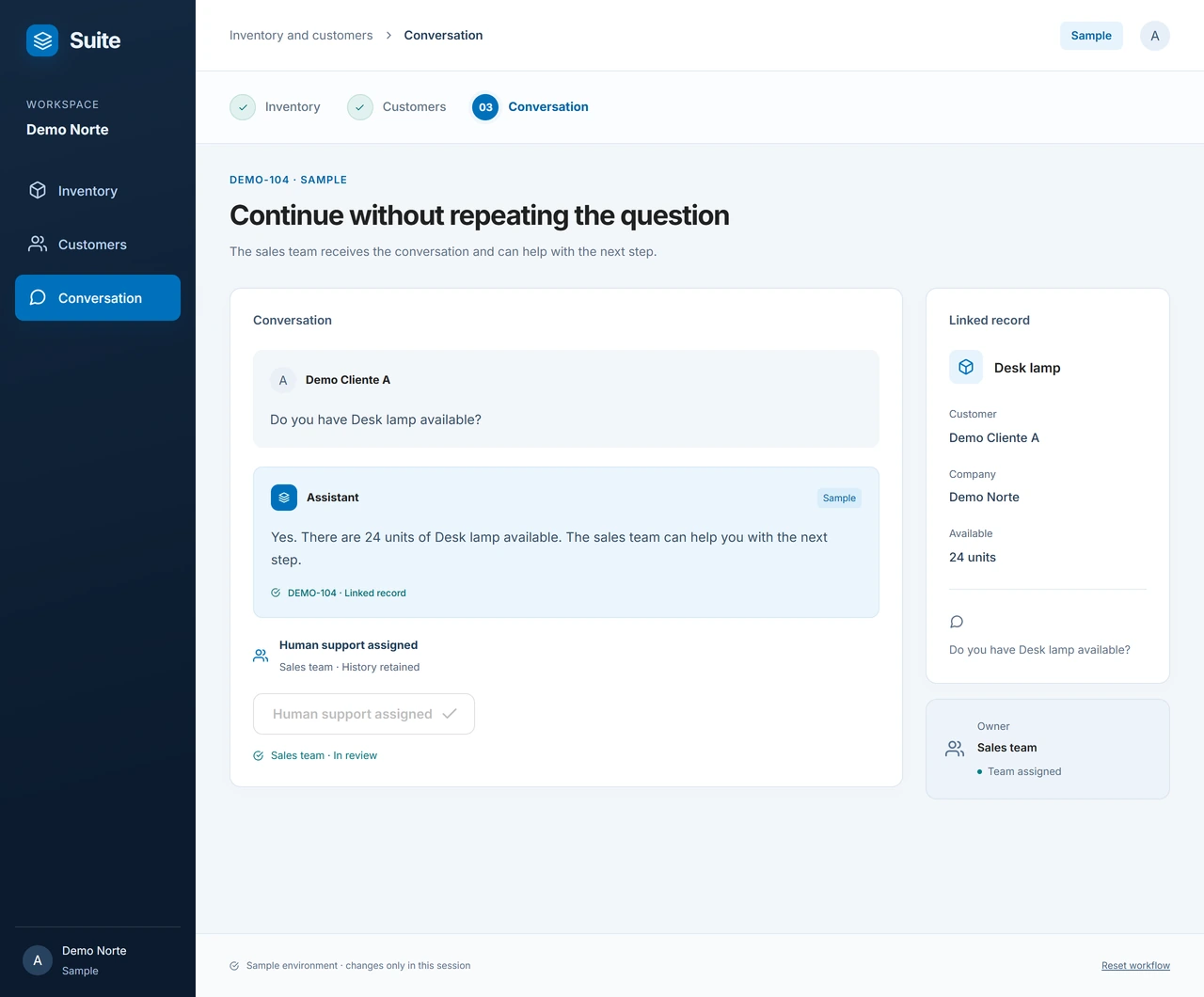This screenshot has height=997, width=1204.
Task: Click the Customers people icon in sidebar
Action: 38,244
